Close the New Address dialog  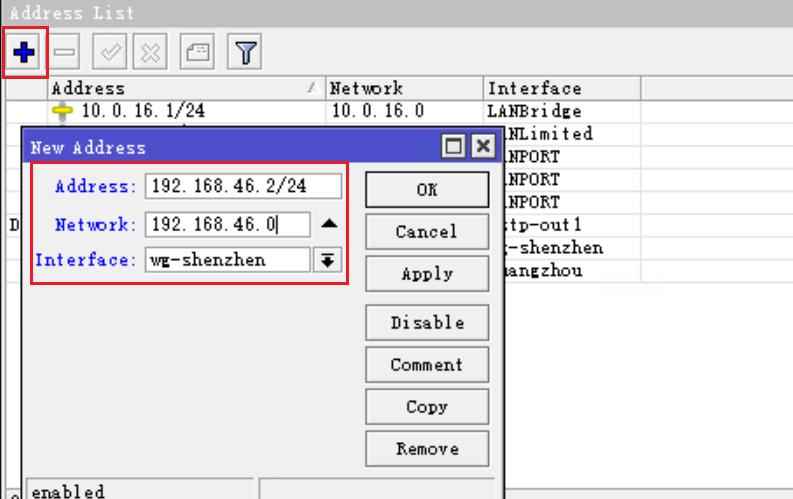483,147
